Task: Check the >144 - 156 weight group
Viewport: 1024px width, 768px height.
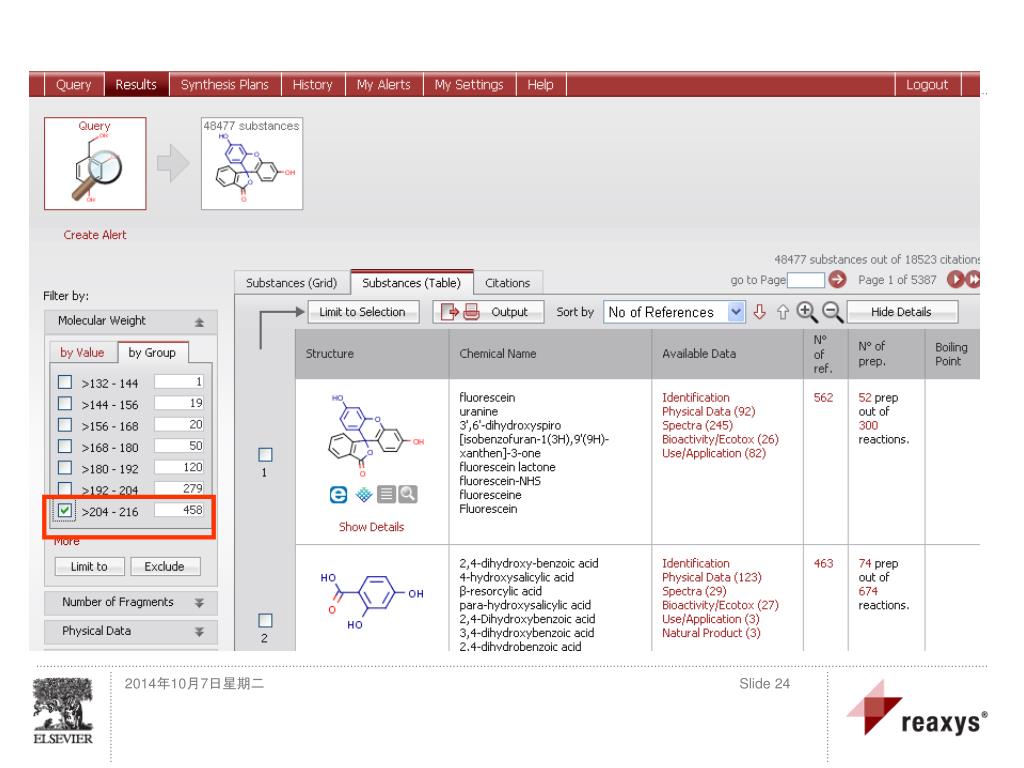Action: (65, 404)
